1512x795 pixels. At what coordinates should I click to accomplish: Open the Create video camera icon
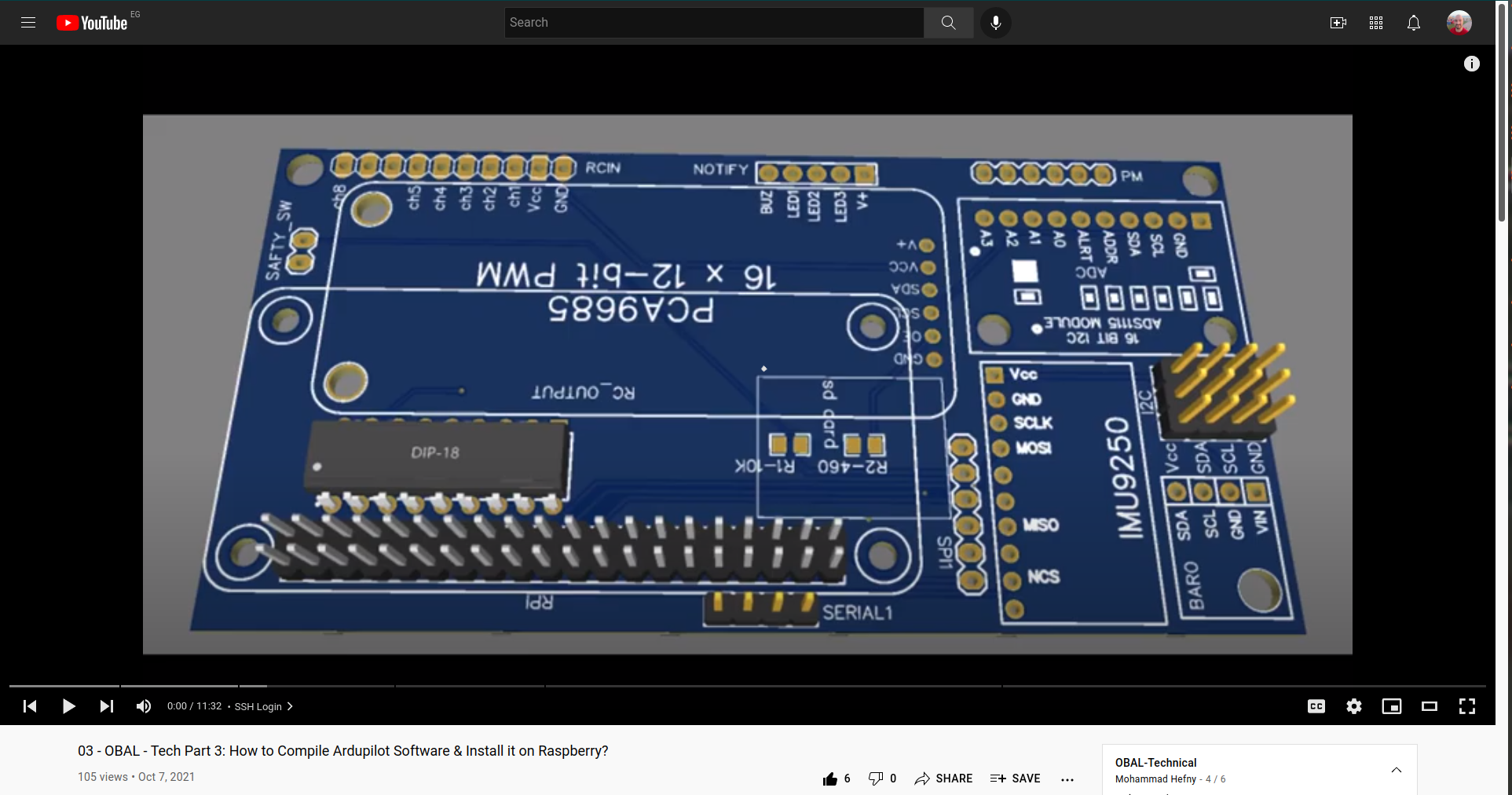pos(1338,23)
